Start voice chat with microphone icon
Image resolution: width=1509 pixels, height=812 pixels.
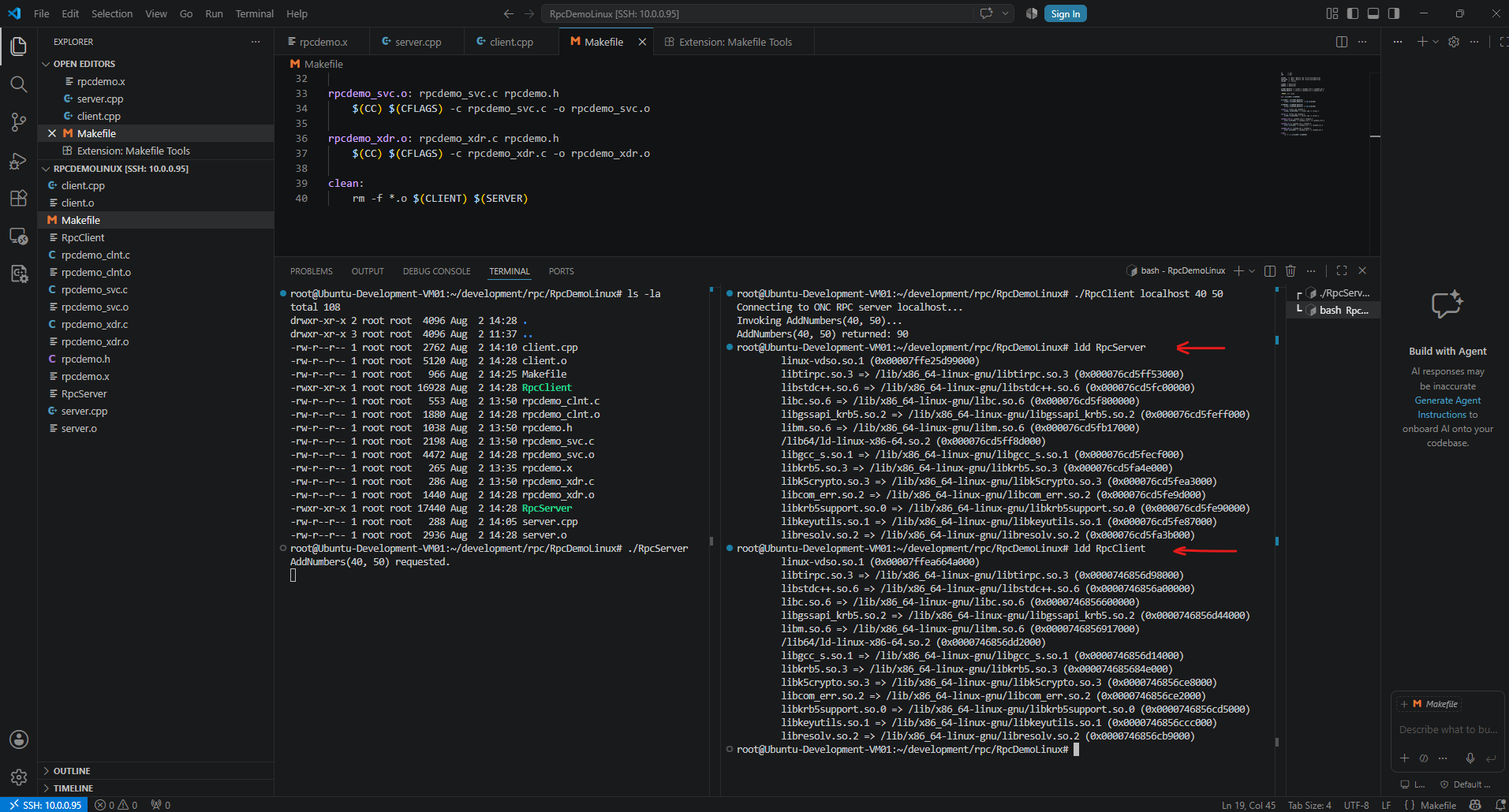[1470, 758]
